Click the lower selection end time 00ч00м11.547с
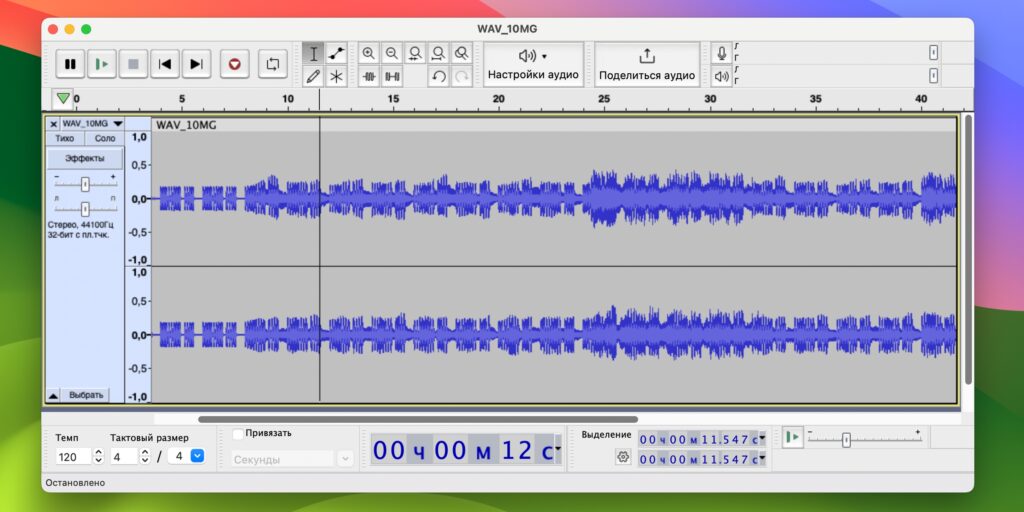The height and width of the screenshot is (512, 1024). pyautogui.click(x=698, y=459)
